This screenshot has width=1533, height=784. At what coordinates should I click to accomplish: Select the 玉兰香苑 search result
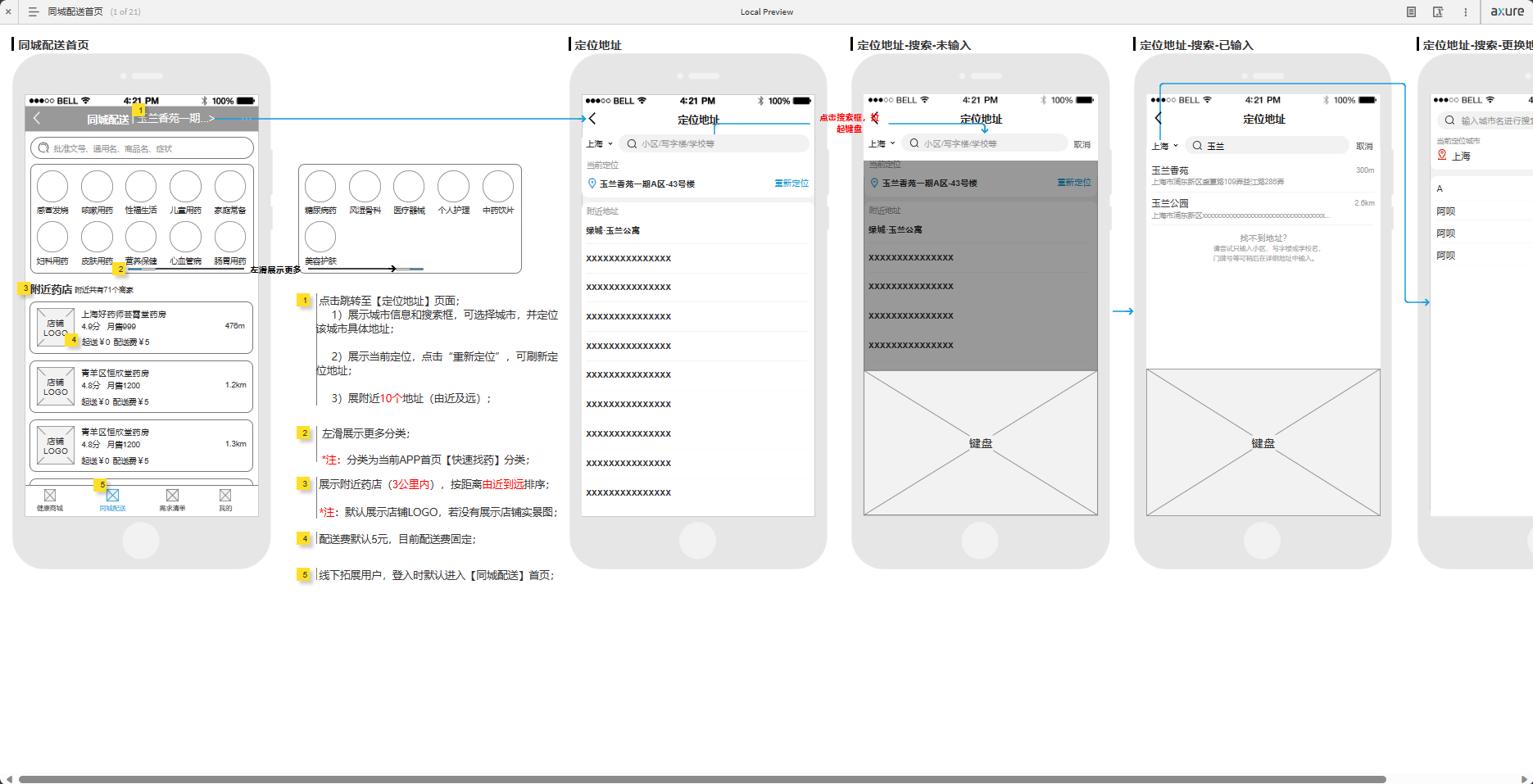pos(1263,175)
